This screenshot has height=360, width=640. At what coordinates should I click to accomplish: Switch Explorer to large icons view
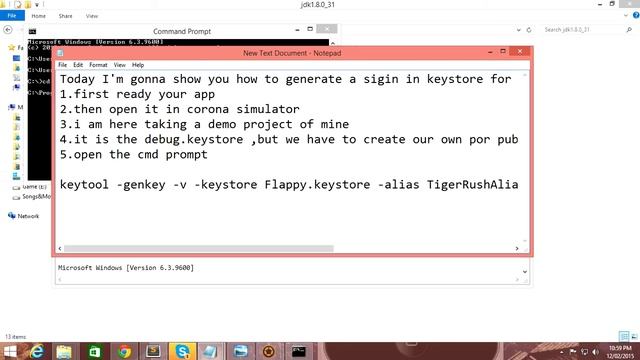(x=634, y=336)
